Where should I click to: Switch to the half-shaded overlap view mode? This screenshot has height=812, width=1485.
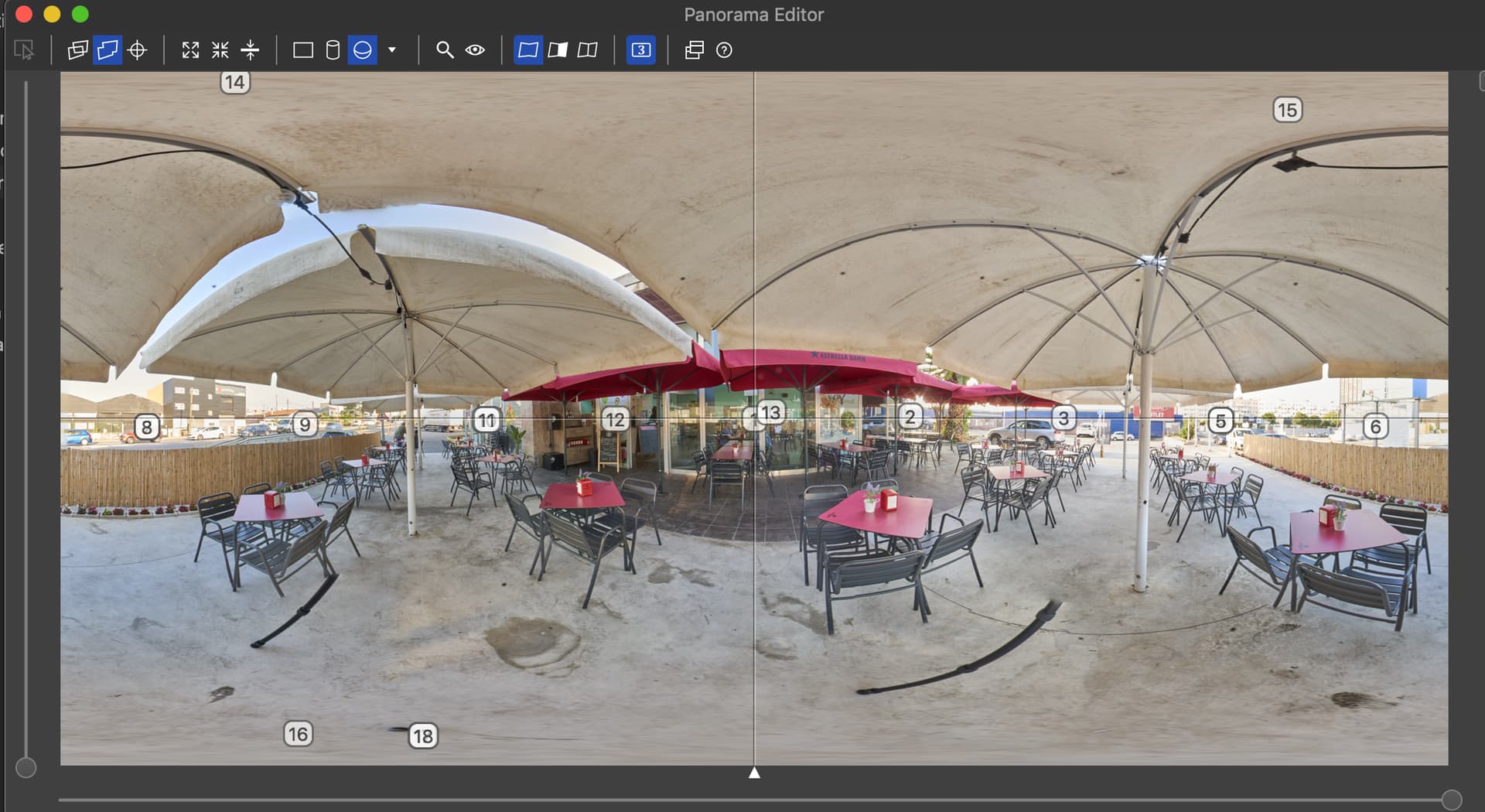coord(558,50)
